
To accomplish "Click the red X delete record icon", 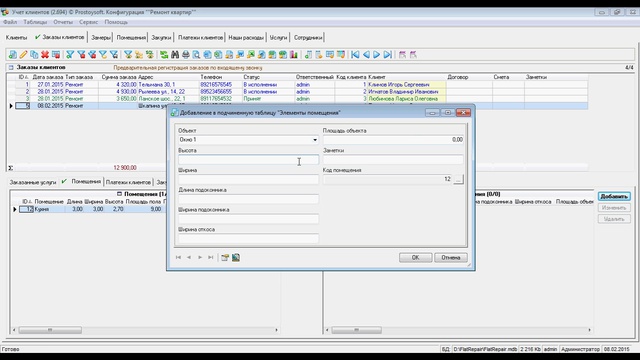I will coord(45,54).
